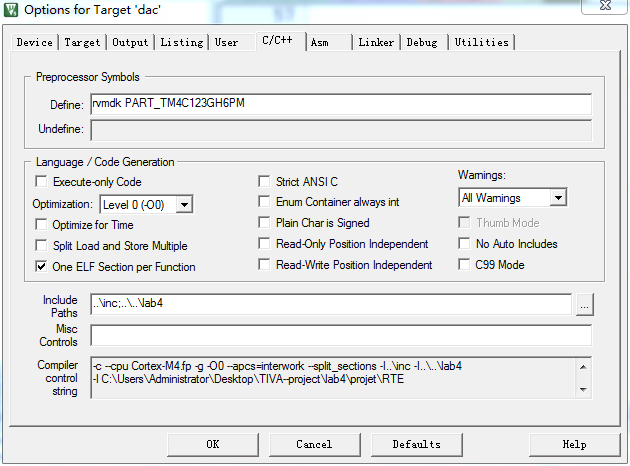Image resolution: width=630 pixels, height=466 pixels.
Task: Click compiler string scrollbar down arrow
Action: point(583,389)
